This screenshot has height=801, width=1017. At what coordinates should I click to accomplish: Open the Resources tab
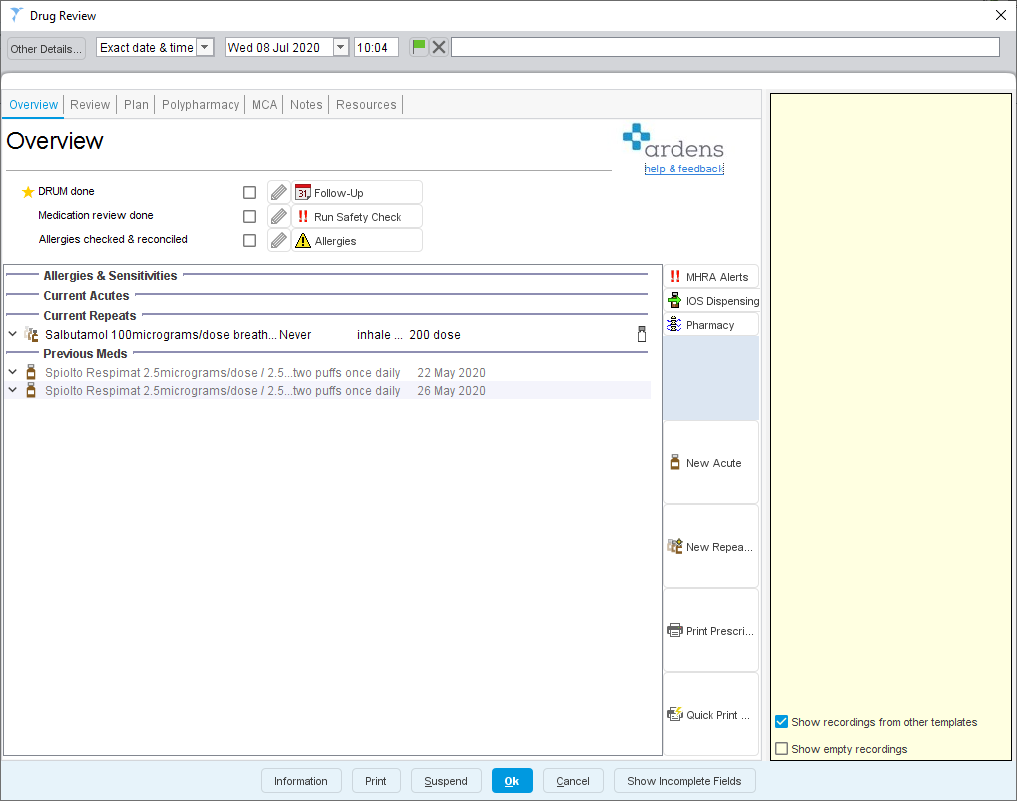366,104
